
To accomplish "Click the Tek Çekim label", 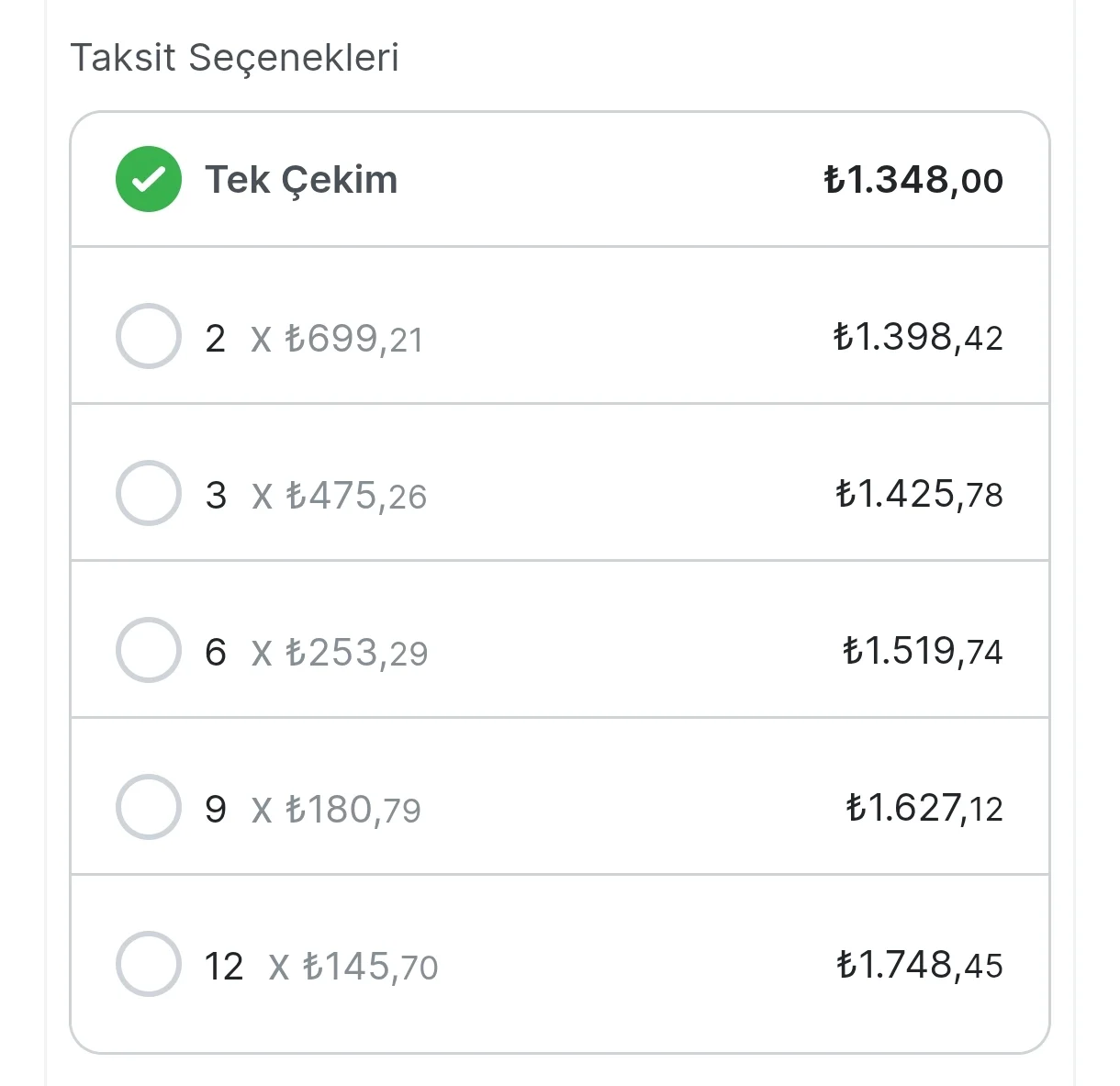I will tap(301, 180).
